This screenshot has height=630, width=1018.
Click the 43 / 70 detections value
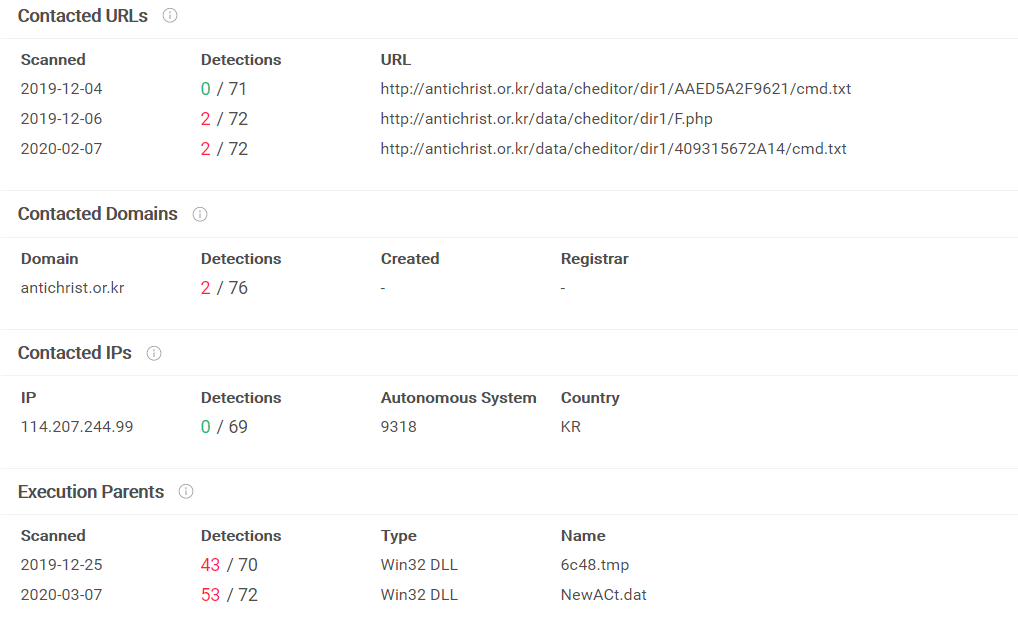click(x=229, y=565)
